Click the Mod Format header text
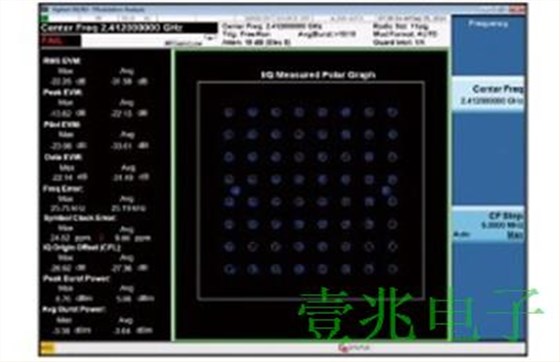Screen dimensions: 560x362 [x=405, y=34]
